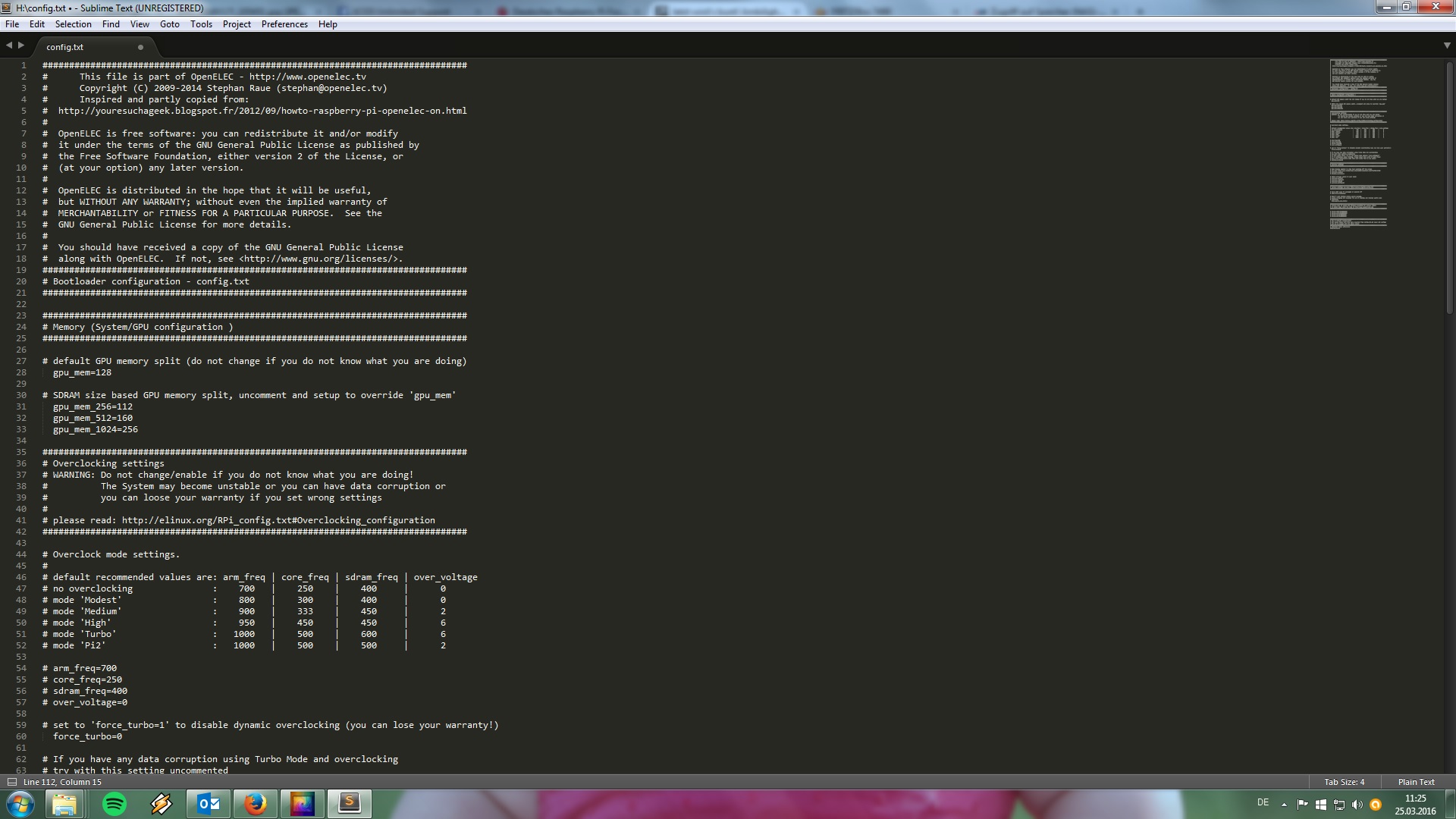Open the Preferences menu

click(284, 24)
